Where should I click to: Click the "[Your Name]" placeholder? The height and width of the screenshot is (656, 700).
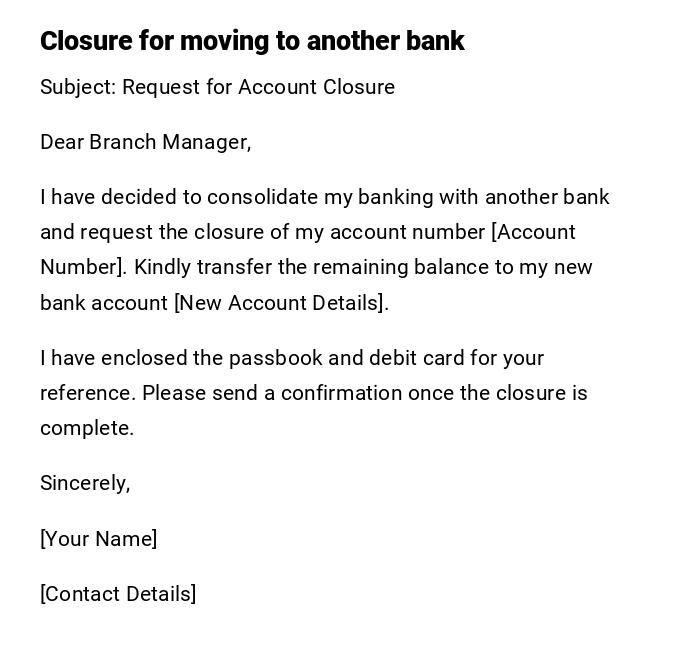pyautogui.click(x=98, y=539)
